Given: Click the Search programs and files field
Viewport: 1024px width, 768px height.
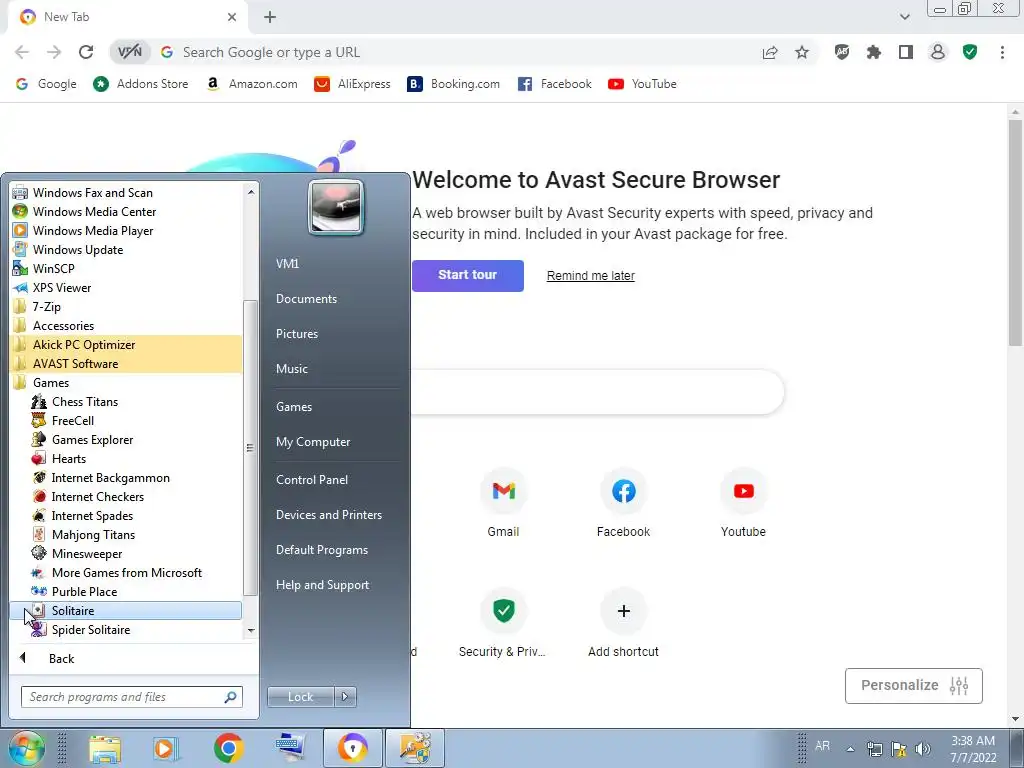Looking at the screenshot, I should tap(132, 697).
